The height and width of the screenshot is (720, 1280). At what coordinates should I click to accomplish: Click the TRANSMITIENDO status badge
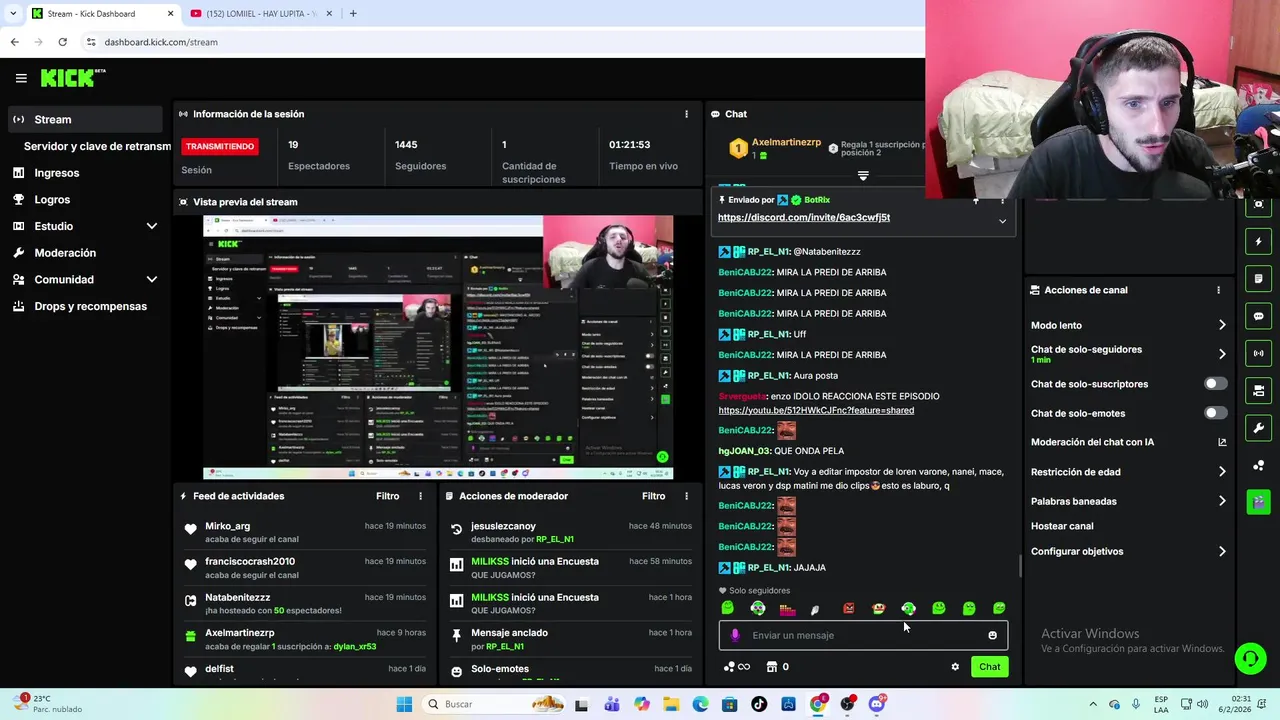(x=220, y=146)
